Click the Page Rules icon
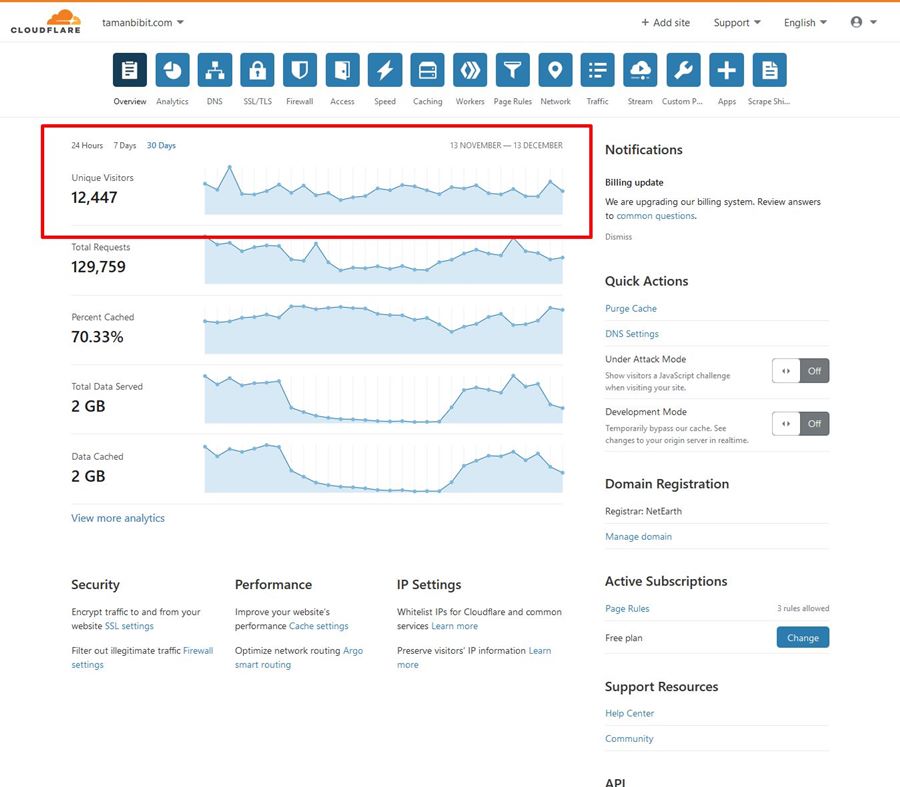 click(512, 70)
